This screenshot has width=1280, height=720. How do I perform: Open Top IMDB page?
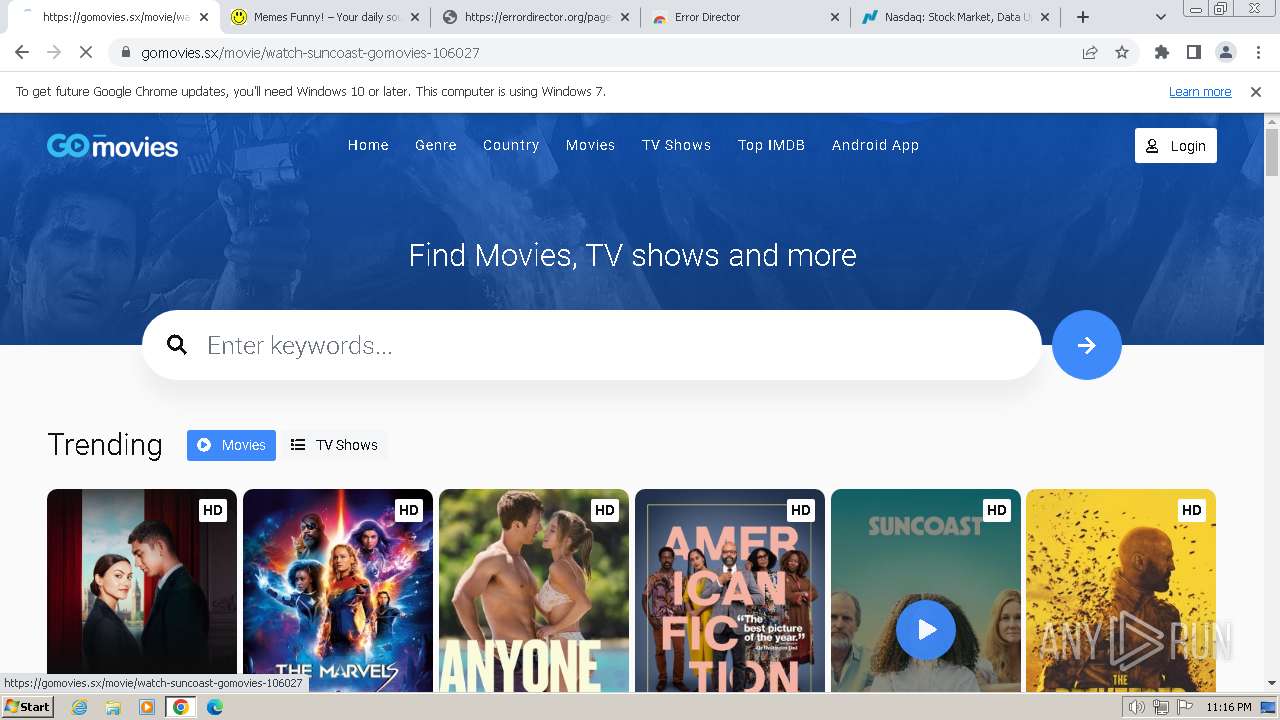tap(771, 145)
